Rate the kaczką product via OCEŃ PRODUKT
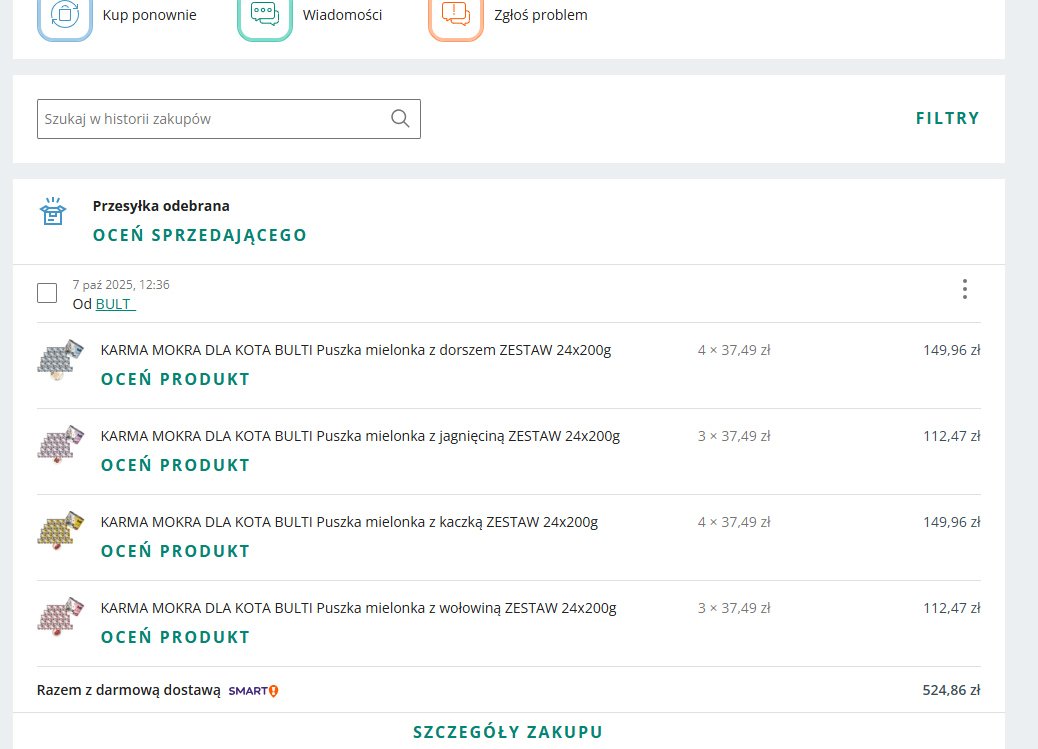The width and height of the screenshot is (1038, 749). pos(175,552)
